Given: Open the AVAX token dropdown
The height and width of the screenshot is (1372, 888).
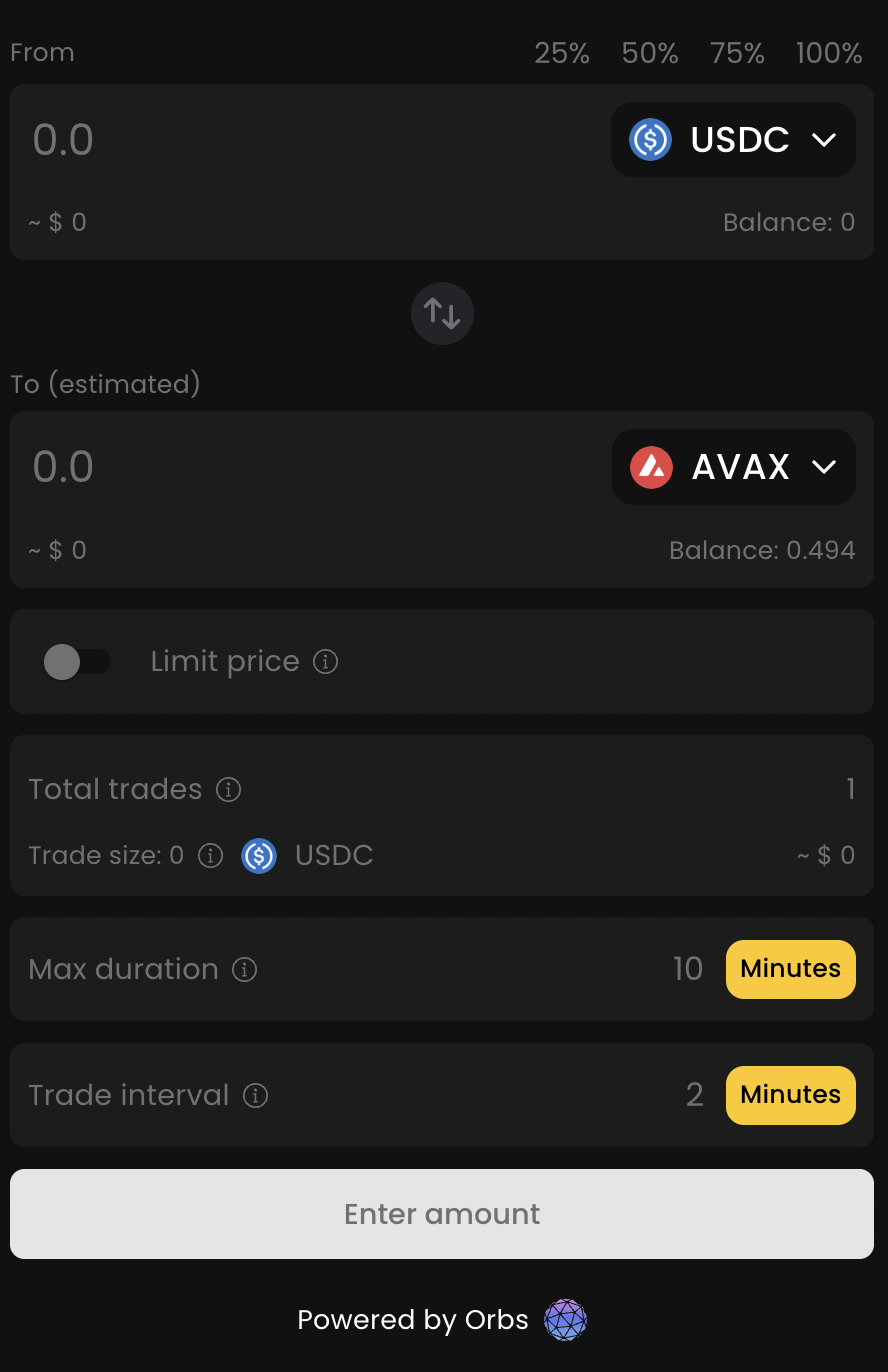Looking at the screenshot, I should 734,467.
